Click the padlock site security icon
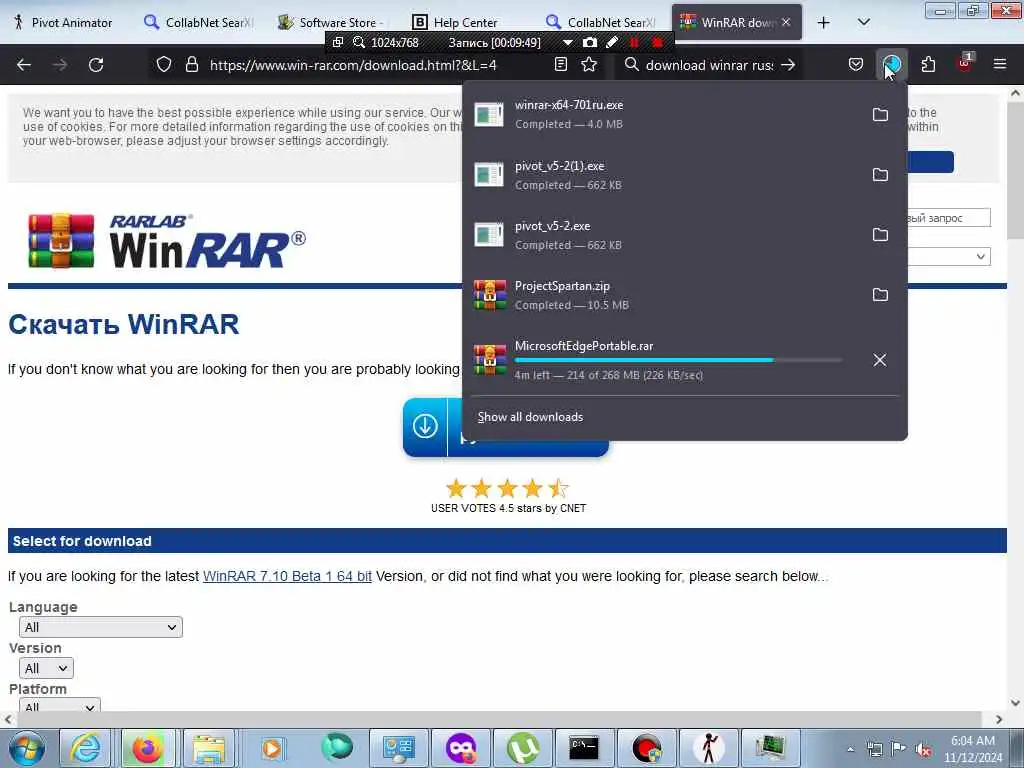This screenshot has width=1024, height=768. tap(191, 65)
